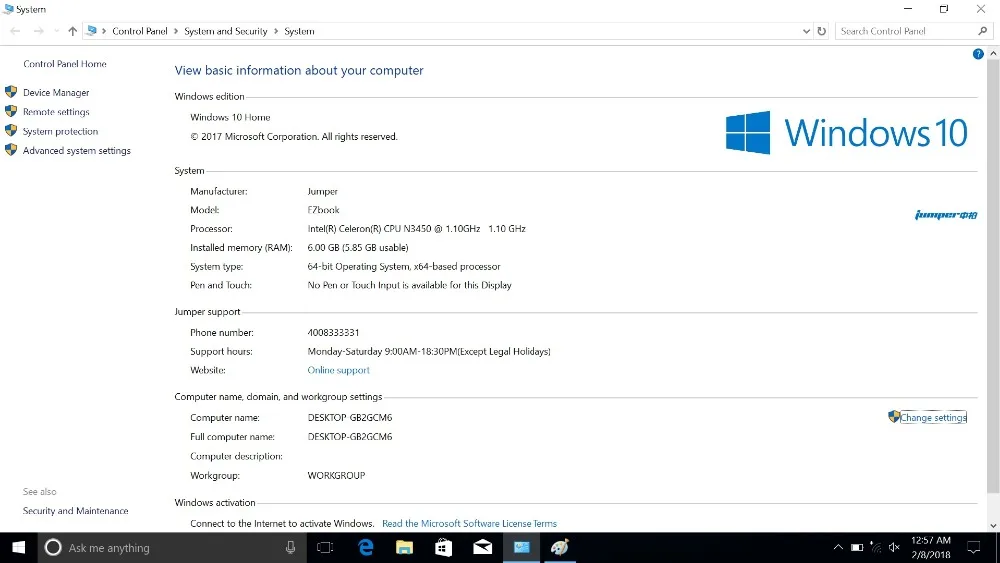
Task: Open the clock showing 12:57 AM
Action: (930, 547)
